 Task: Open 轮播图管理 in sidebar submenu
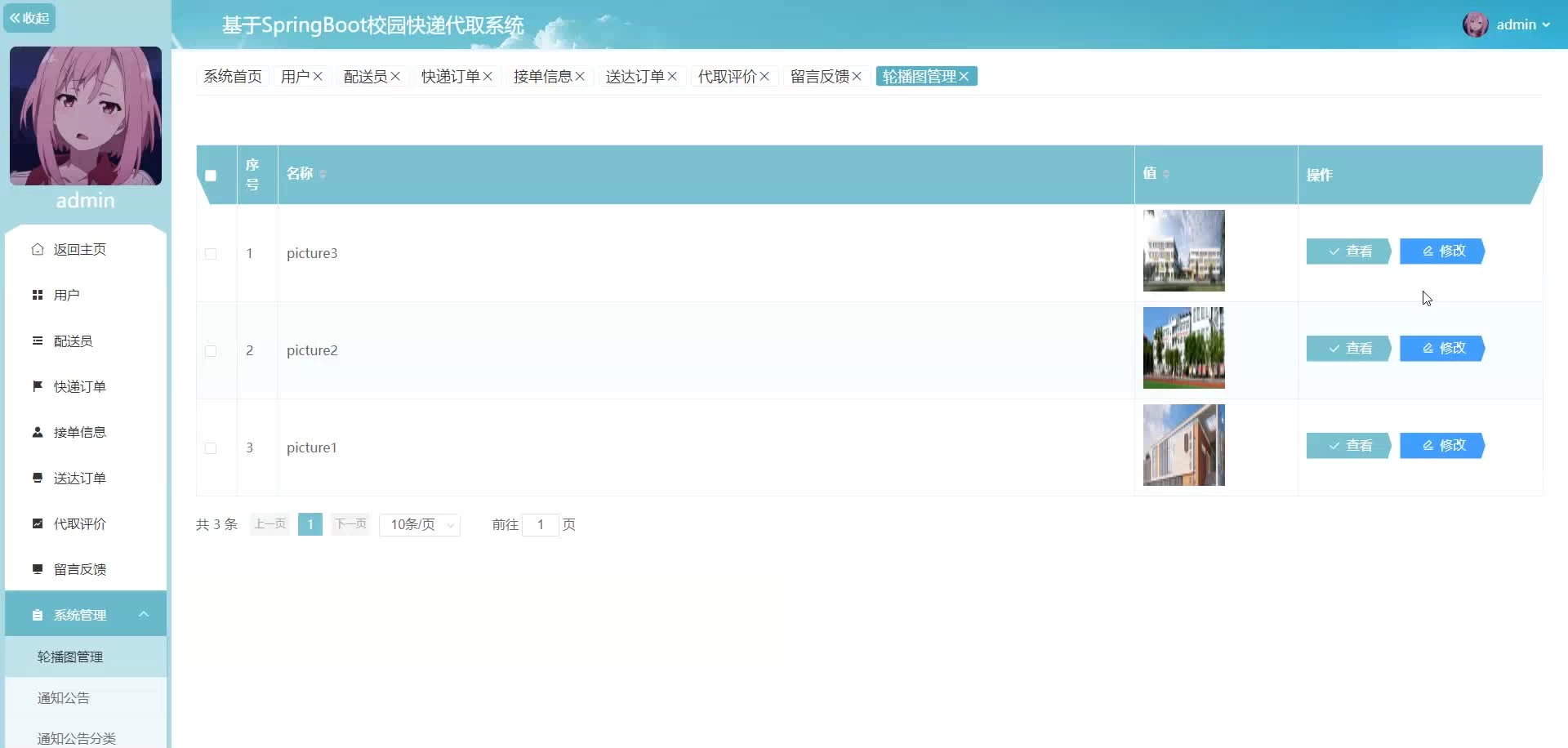click(x=86, y=657)
